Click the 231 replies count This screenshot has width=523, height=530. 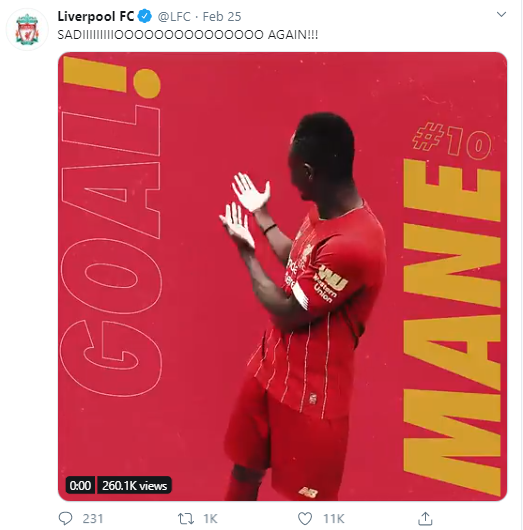click(x=93, y=519)
